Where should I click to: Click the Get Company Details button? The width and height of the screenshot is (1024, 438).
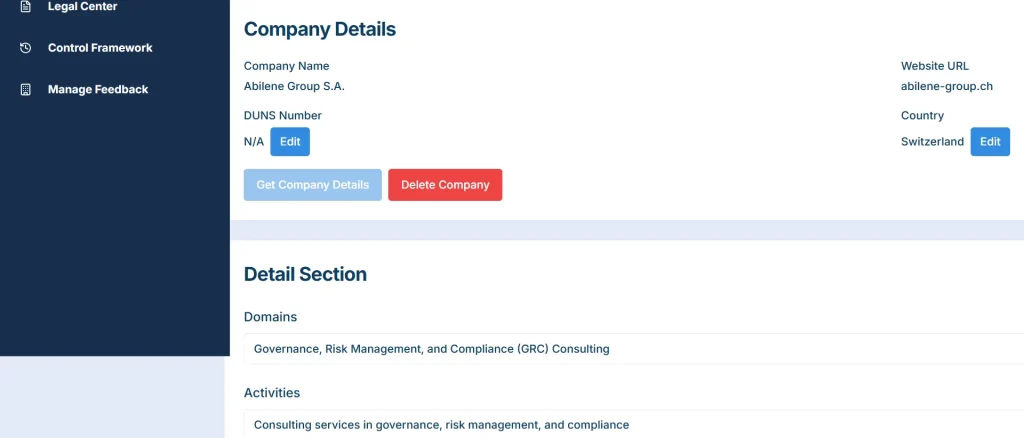[313, 185]
